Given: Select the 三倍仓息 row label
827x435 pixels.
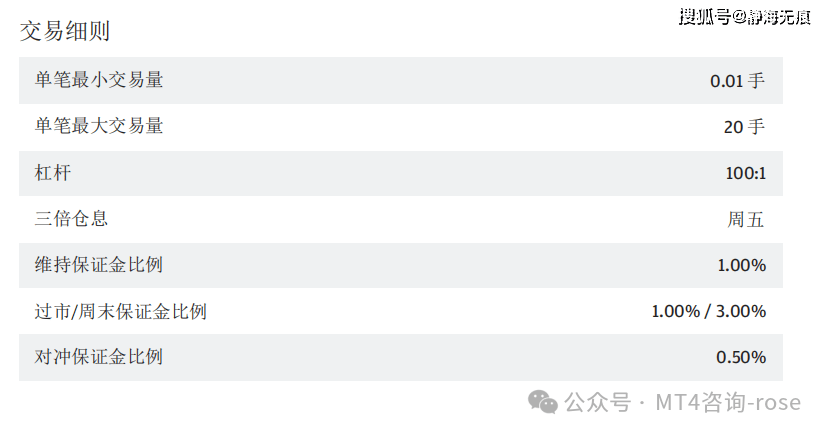Looking at the screenshot, I should pos(71,218).
